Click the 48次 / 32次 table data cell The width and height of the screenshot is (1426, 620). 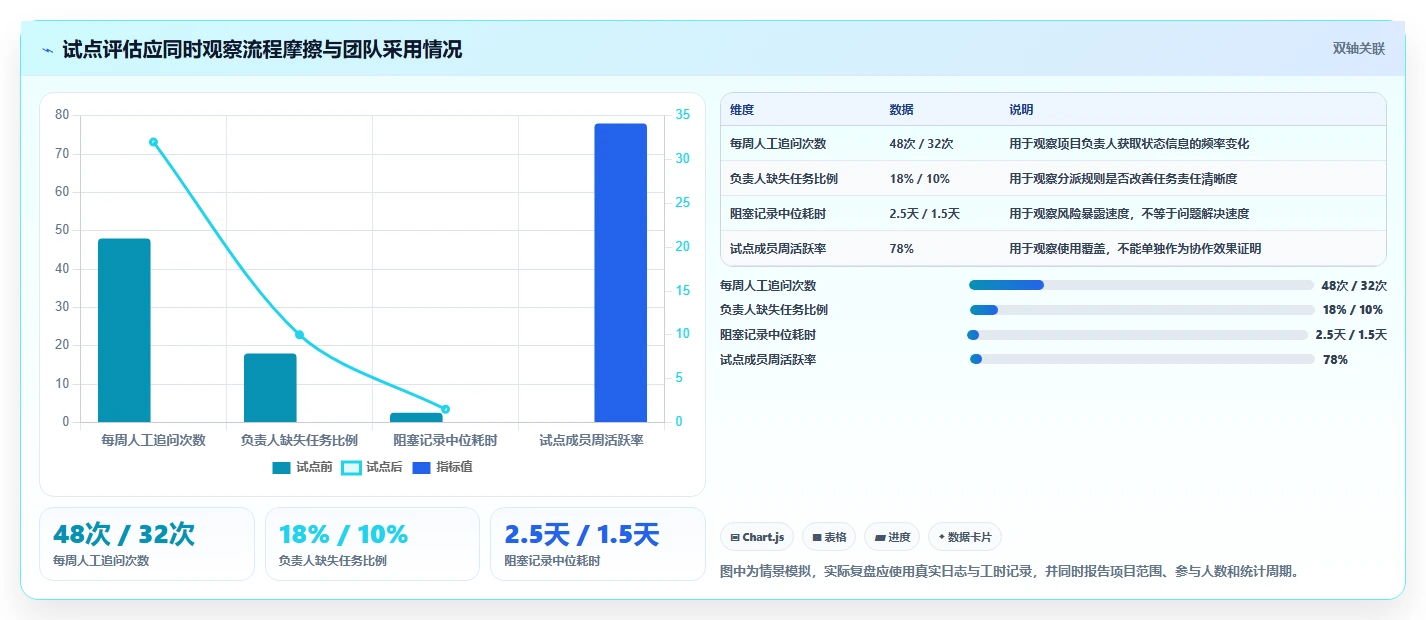pyautogui.click(x=921, y=144)
